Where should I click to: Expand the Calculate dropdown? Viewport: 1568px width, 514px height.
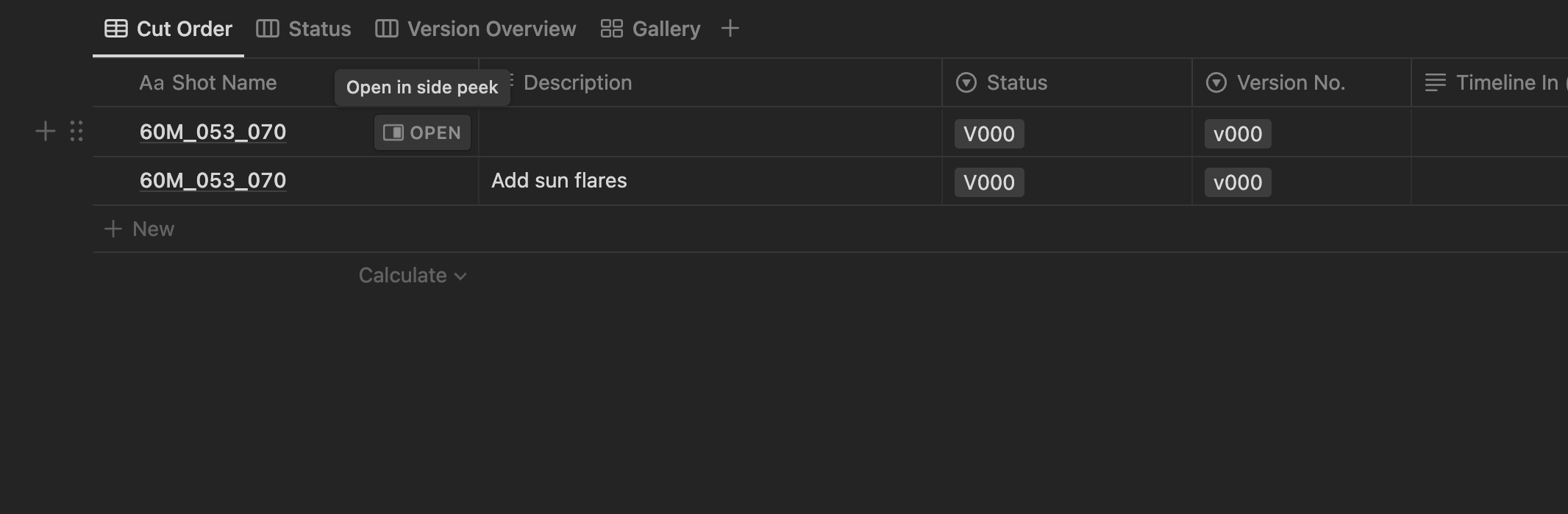[413, 276]
